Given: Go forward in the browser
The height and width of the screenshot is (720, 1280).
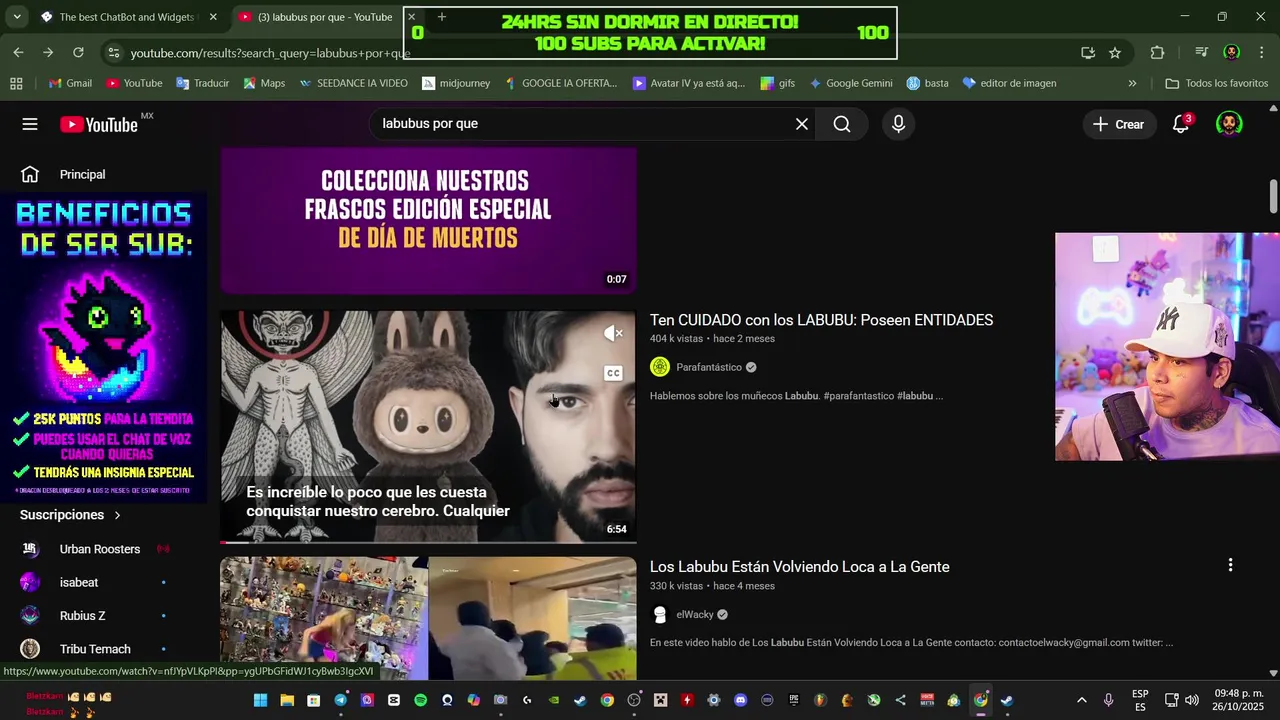Looking at the screenshot, I should [x=48, y=52].
